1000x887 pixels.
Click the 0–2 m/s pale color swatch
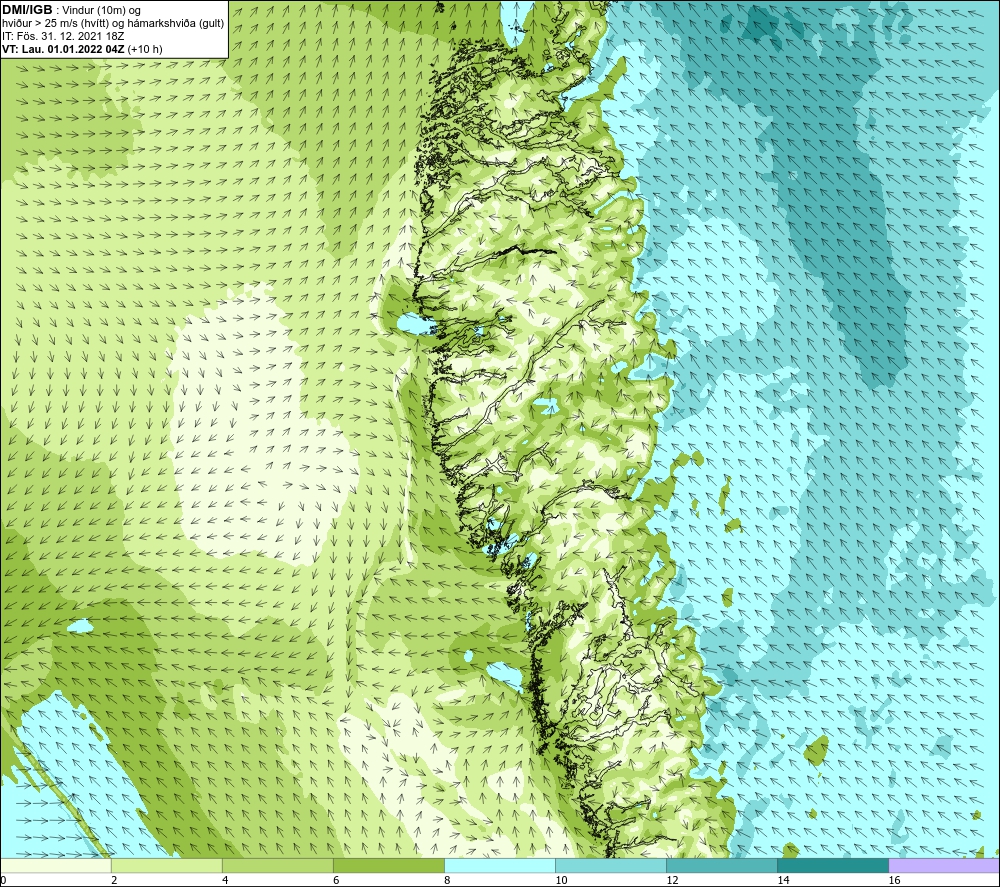point(55,865)
